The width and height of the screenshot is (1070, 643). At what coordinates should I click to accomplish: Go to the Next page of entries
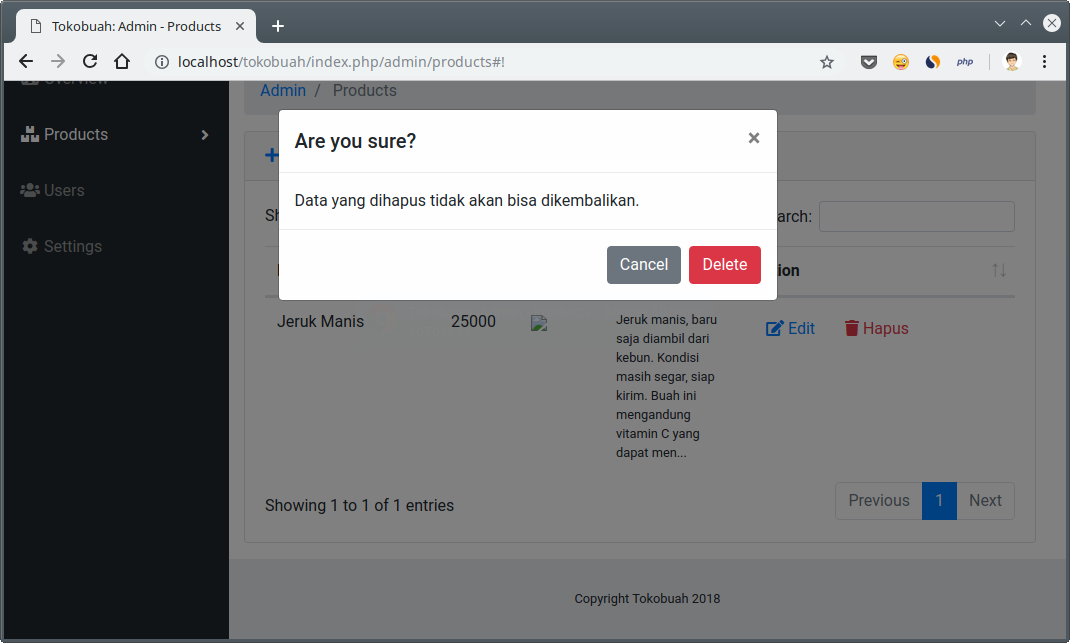pos(985,500)
